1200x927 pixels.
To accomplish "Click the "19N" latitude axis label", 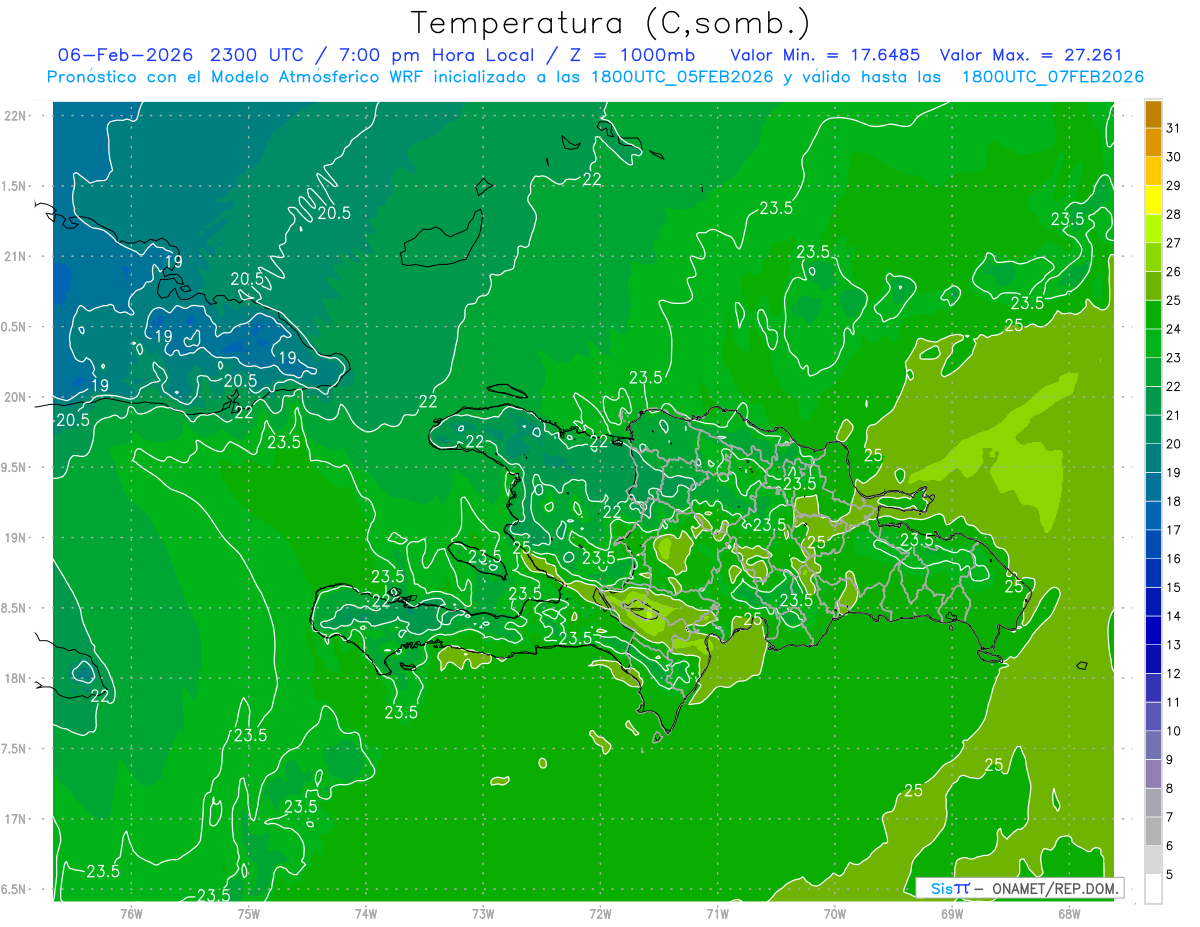I will tap(15, 538).
